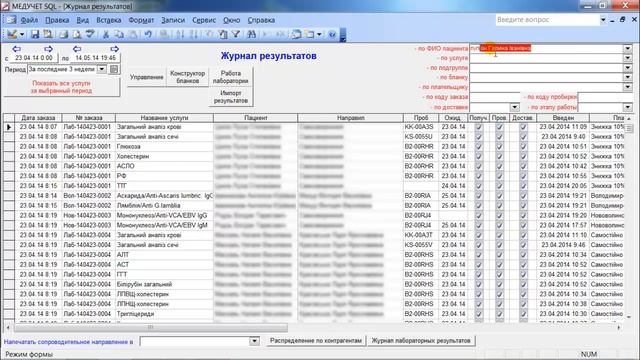Open Print Preview from the toolbar
Image resolution: width=640 pixels, height=360 pixels.
(77, 34)
